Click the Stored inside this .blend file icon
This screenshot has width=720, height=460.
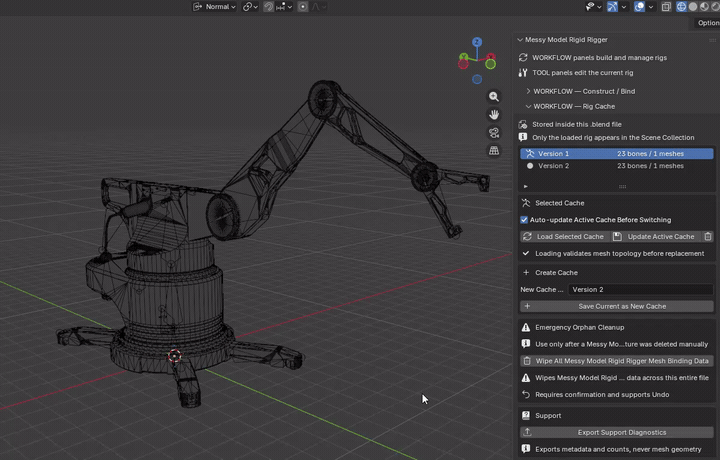(x=523, y=124)
